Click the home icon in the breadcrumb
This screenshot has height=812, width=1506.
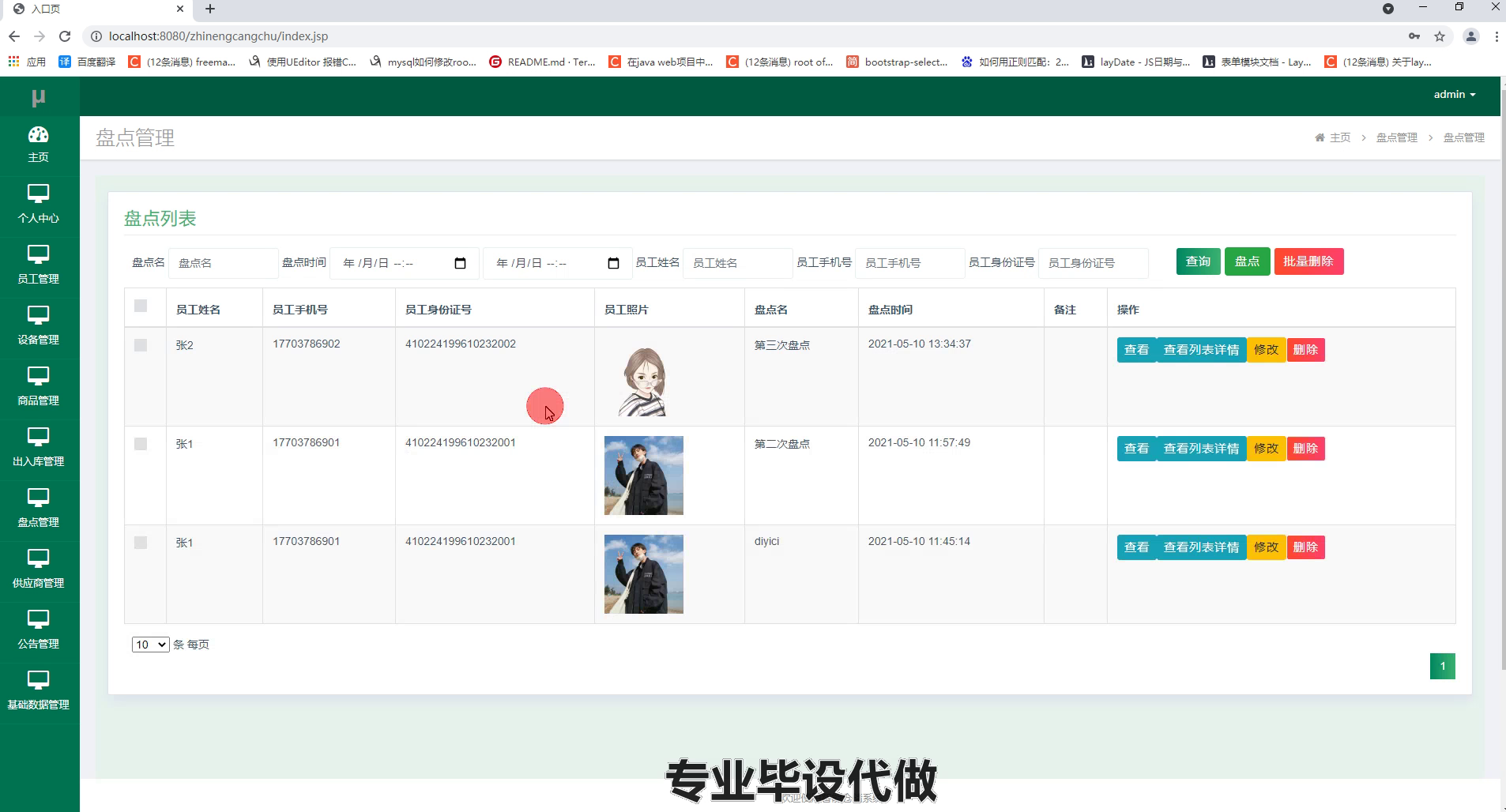1319,137
